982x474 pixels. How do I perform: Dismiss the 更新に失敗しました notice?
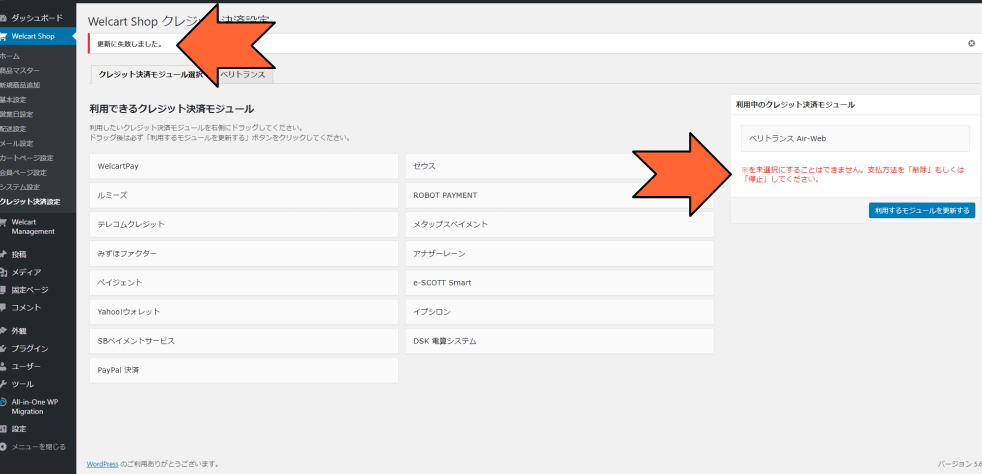[x=971, y=43]
